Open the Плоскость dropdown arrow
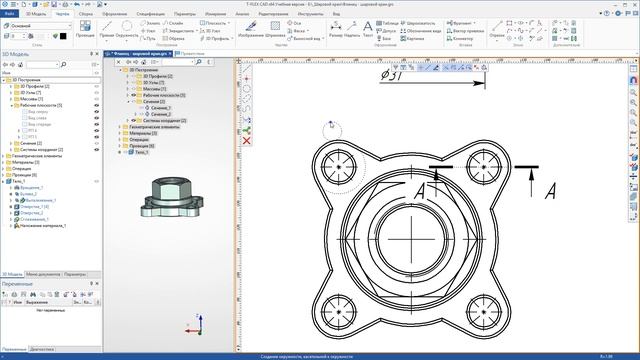 (229, 23)
